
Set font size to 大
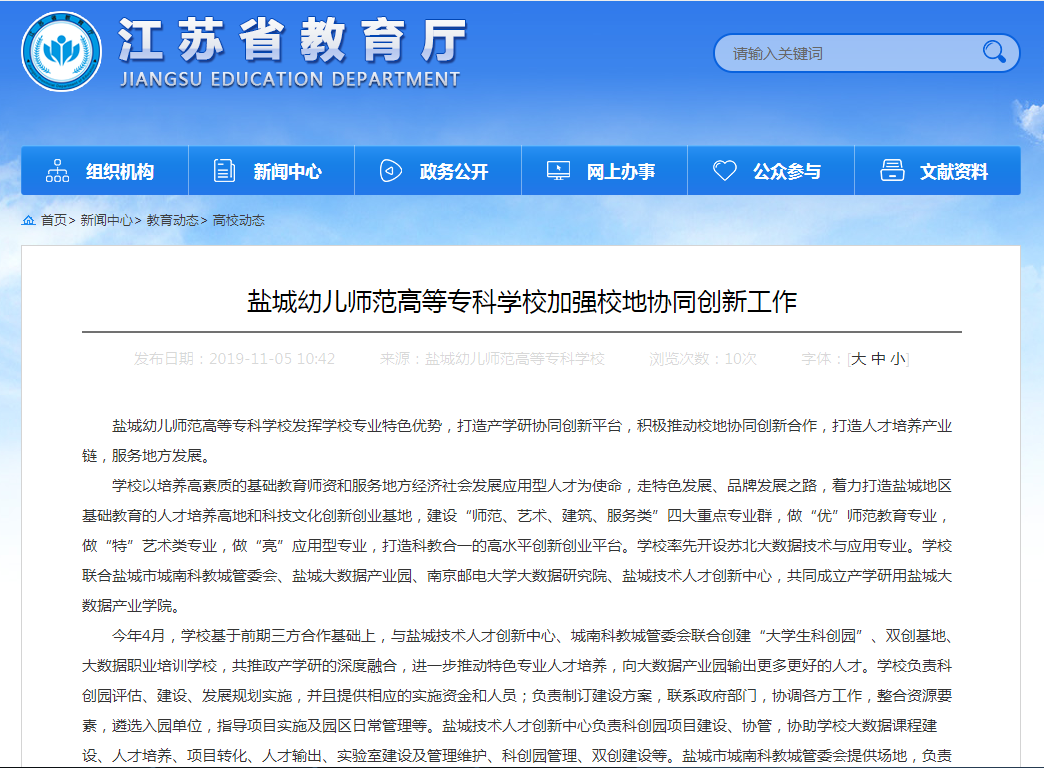click(x=858, y=359)
